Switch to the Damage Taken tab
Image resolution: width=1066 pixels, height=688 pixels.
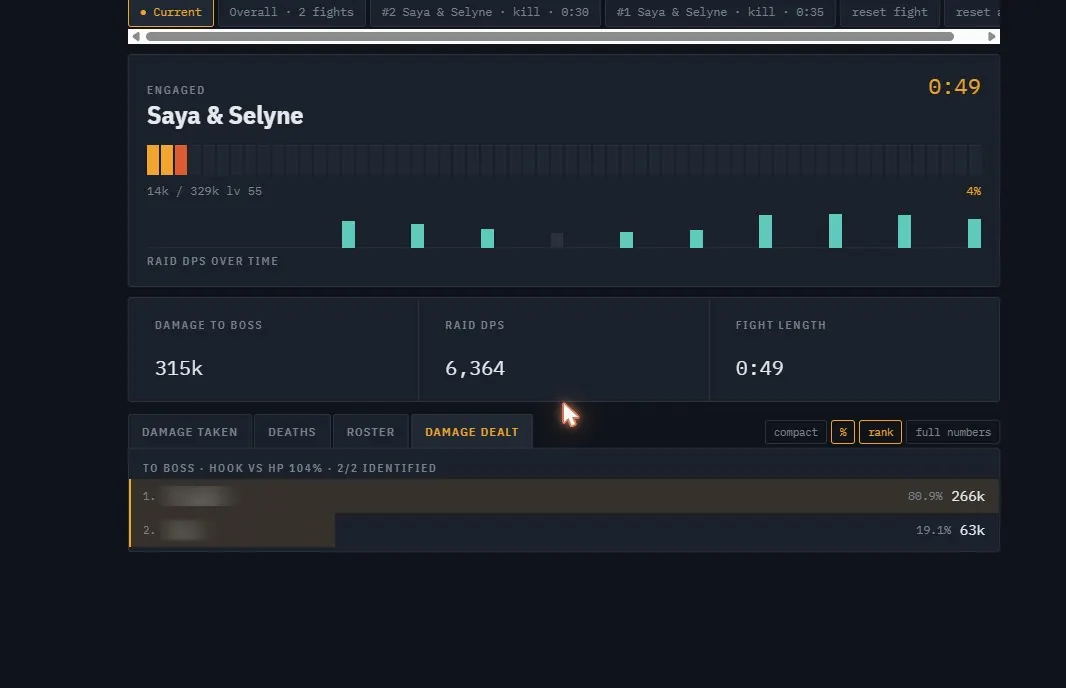(x=190, y=432)
